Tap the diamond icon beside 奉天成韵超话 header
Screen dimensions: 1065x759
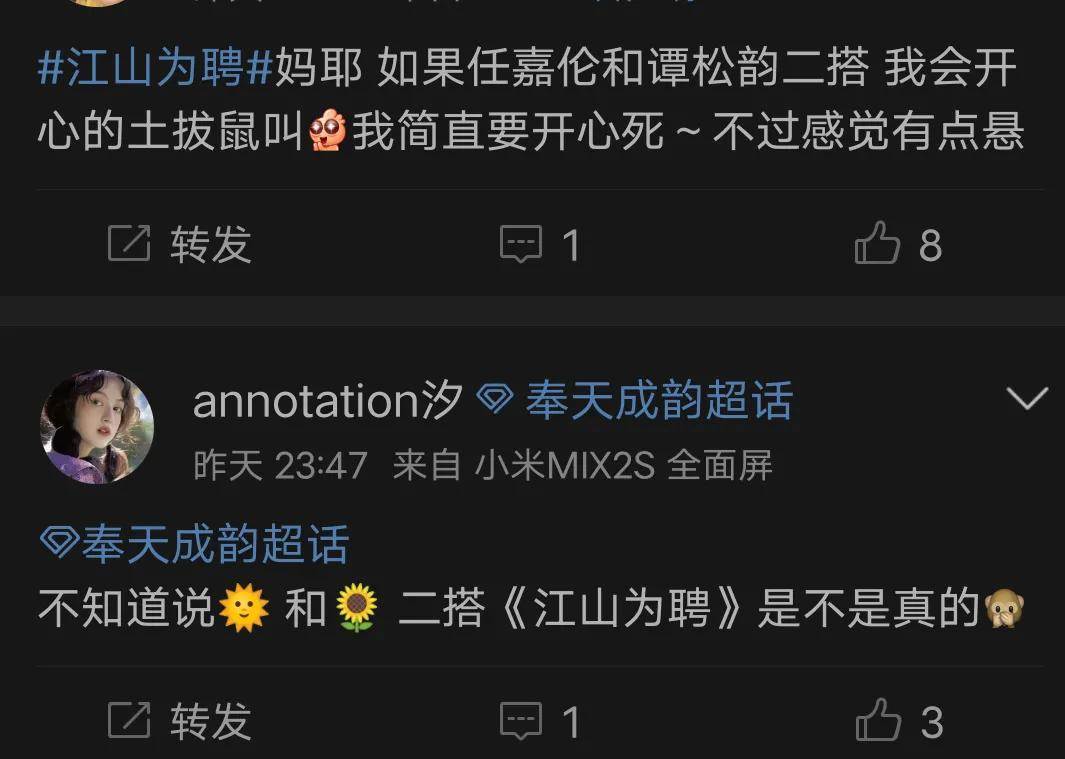pos(495,399)
